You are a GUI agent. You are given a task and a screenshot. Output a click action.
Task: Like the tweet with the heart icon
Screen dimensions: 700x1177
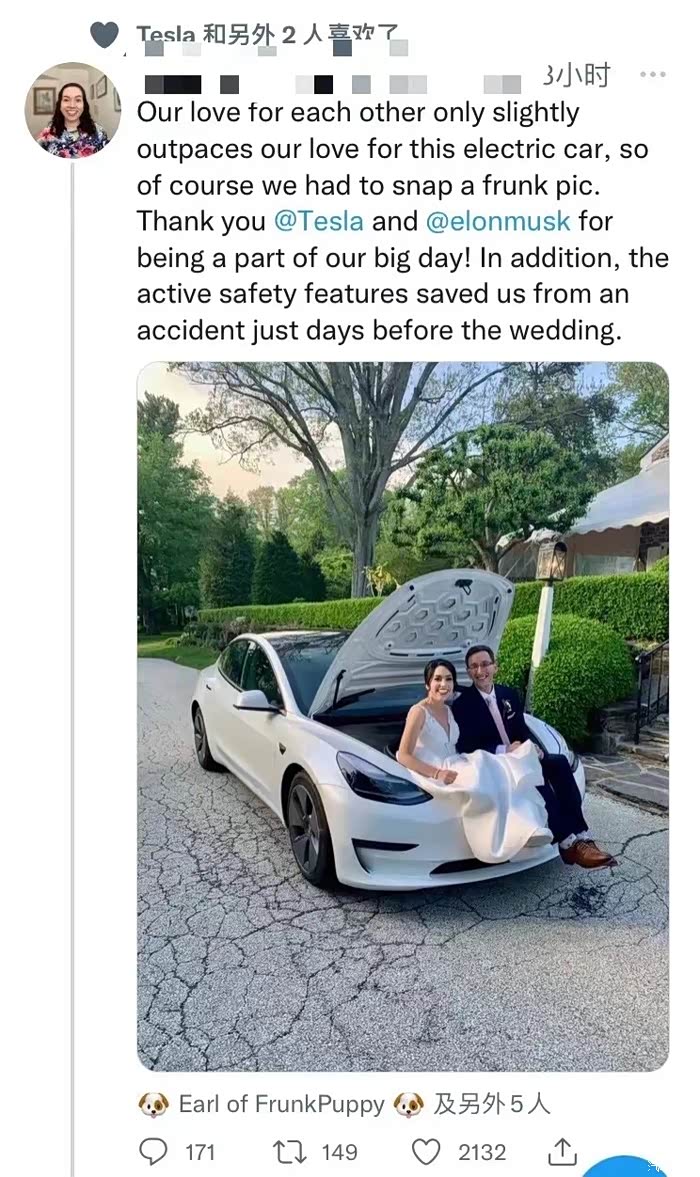(x=426, y=1151)
